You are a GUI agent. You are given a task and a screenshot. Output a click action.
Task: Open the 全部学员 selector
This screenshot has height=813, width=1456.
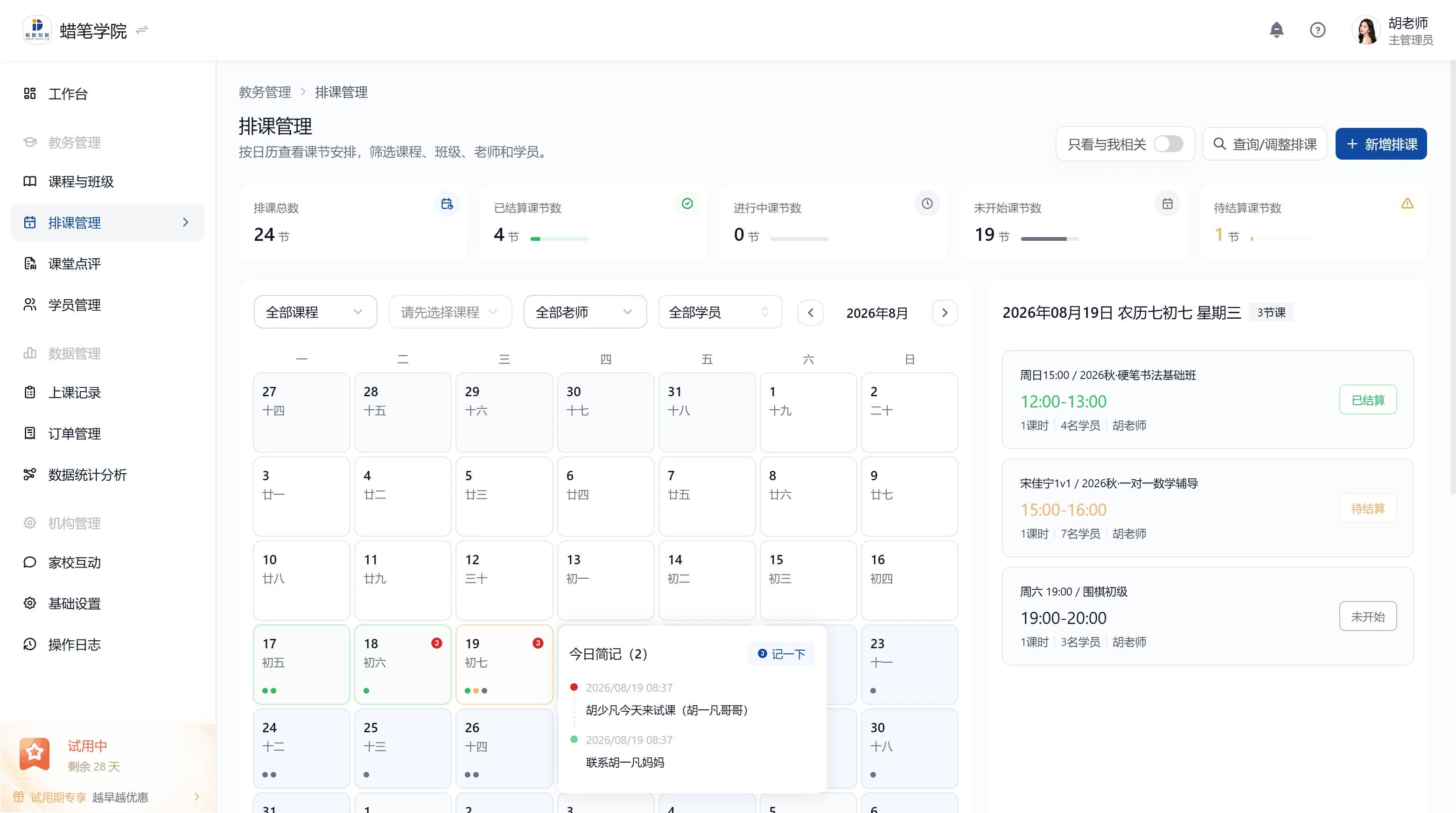pos(720,312)
